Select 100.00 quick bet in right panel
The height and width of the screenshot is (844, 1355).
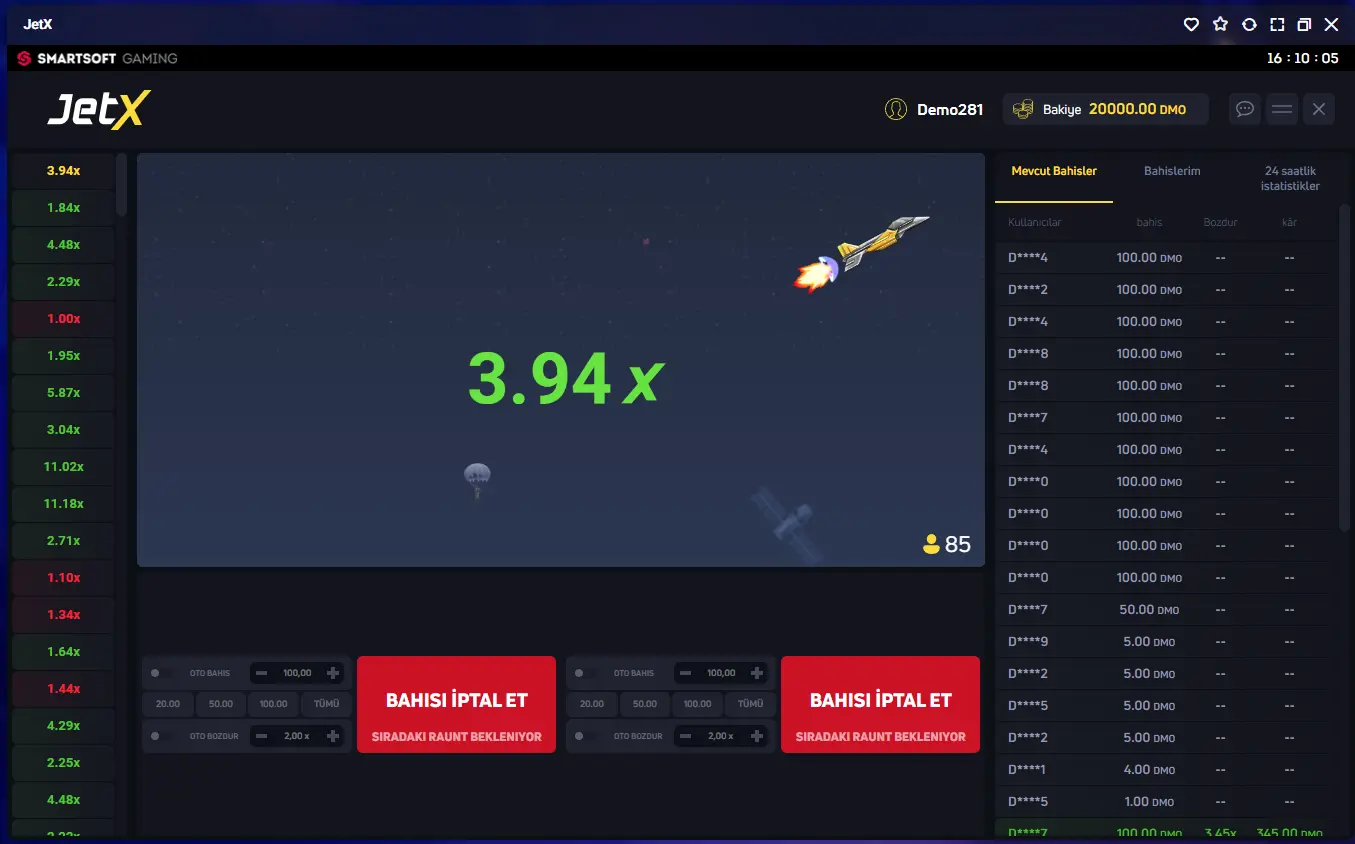click(698, 704)
